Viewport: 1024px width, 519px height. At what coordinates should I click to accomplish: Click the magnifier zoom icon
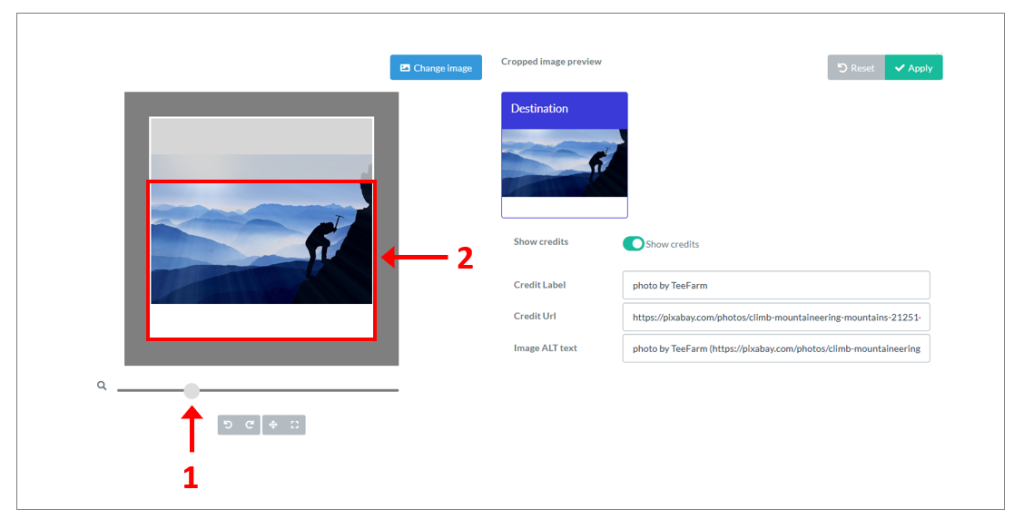coord(101,385)
